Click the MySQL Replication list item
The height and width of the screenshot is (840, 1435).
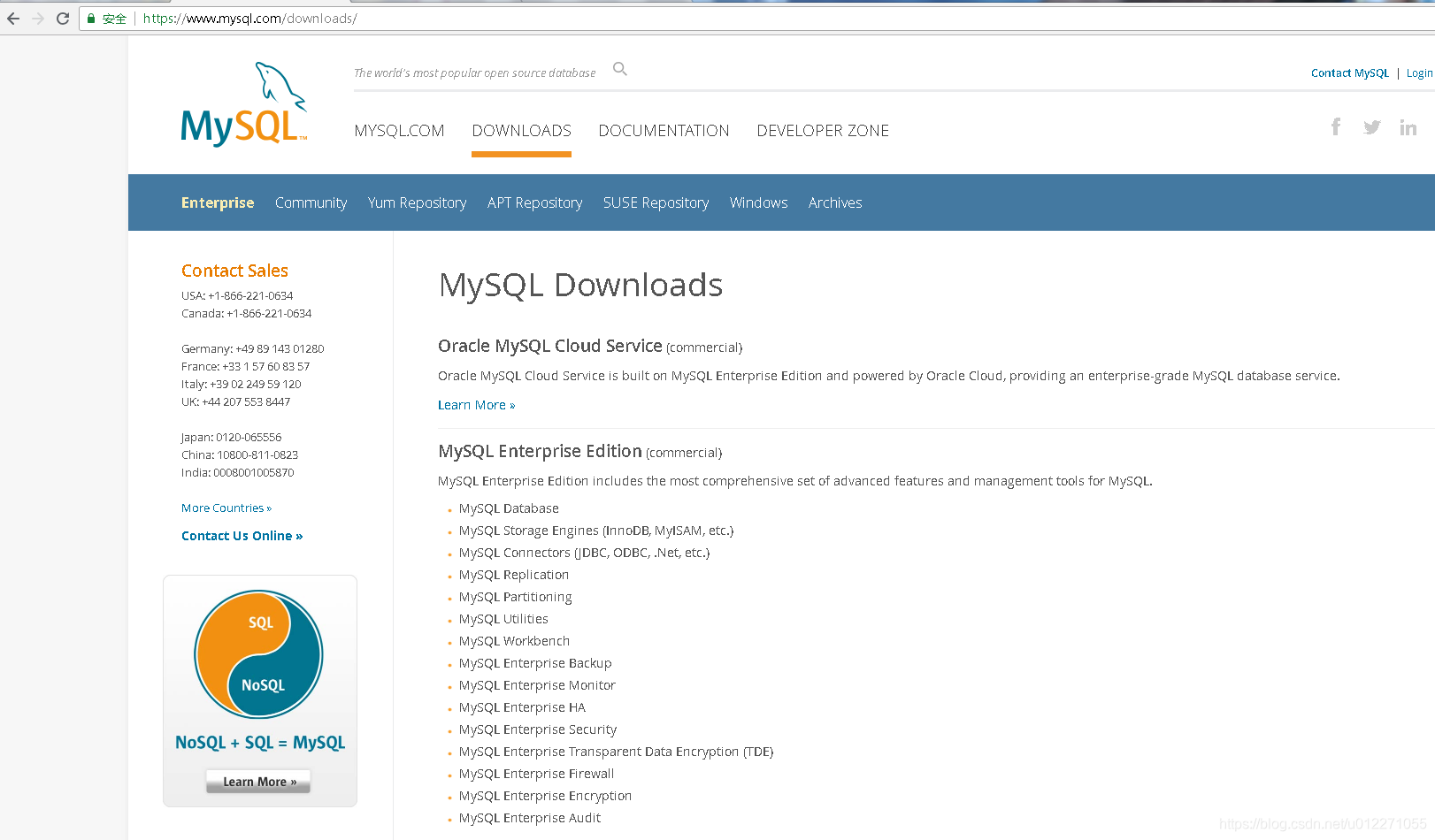click(x=514, y=575)
